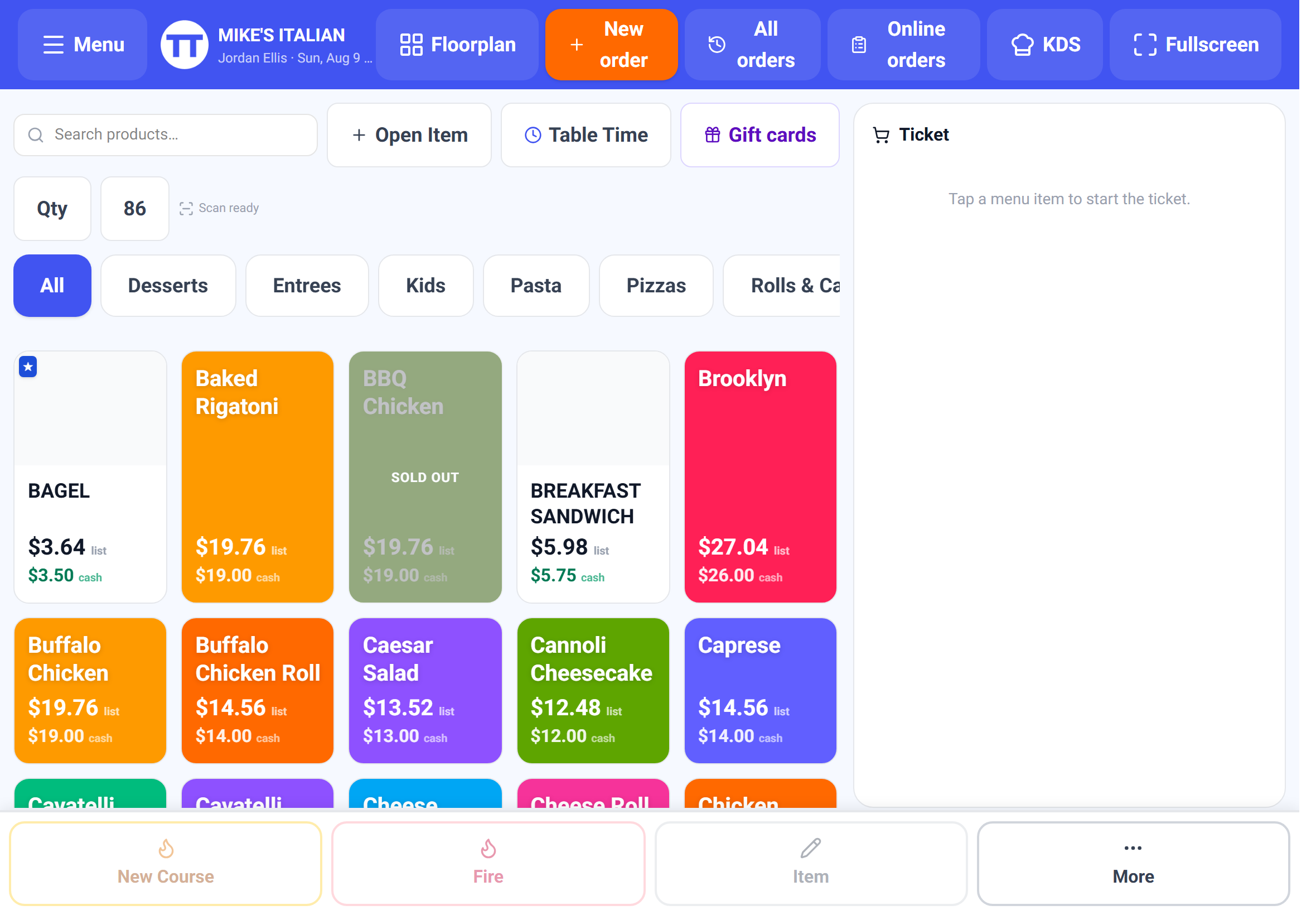Toggle the 86 button

click(134, 208)
